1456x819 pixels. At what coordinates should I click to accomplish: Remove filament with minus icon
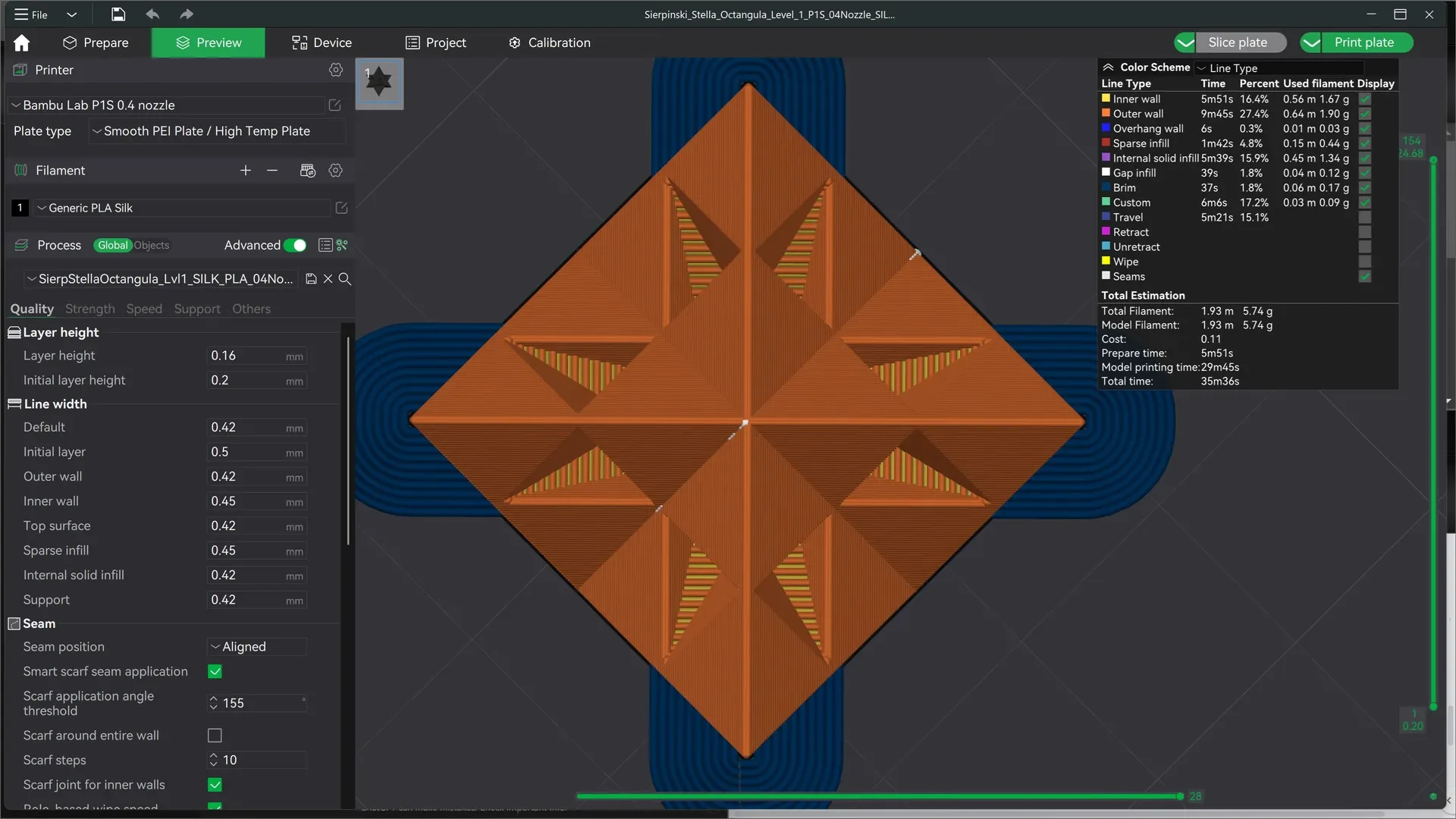tap(272, 171)
